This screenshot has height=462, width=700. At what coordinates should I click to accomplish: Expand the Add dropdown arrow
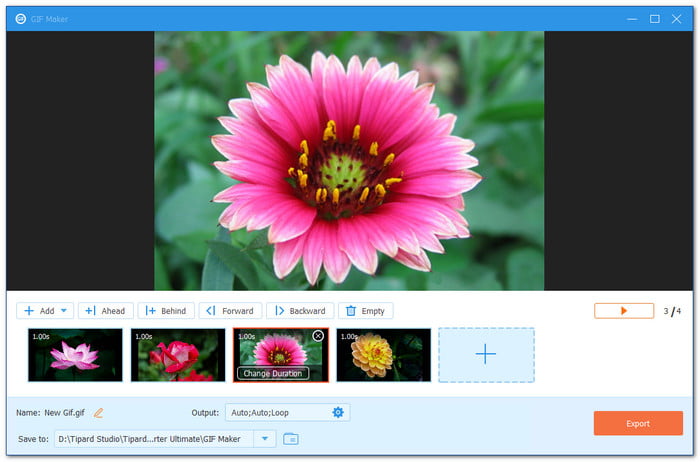tap(64, 311)
